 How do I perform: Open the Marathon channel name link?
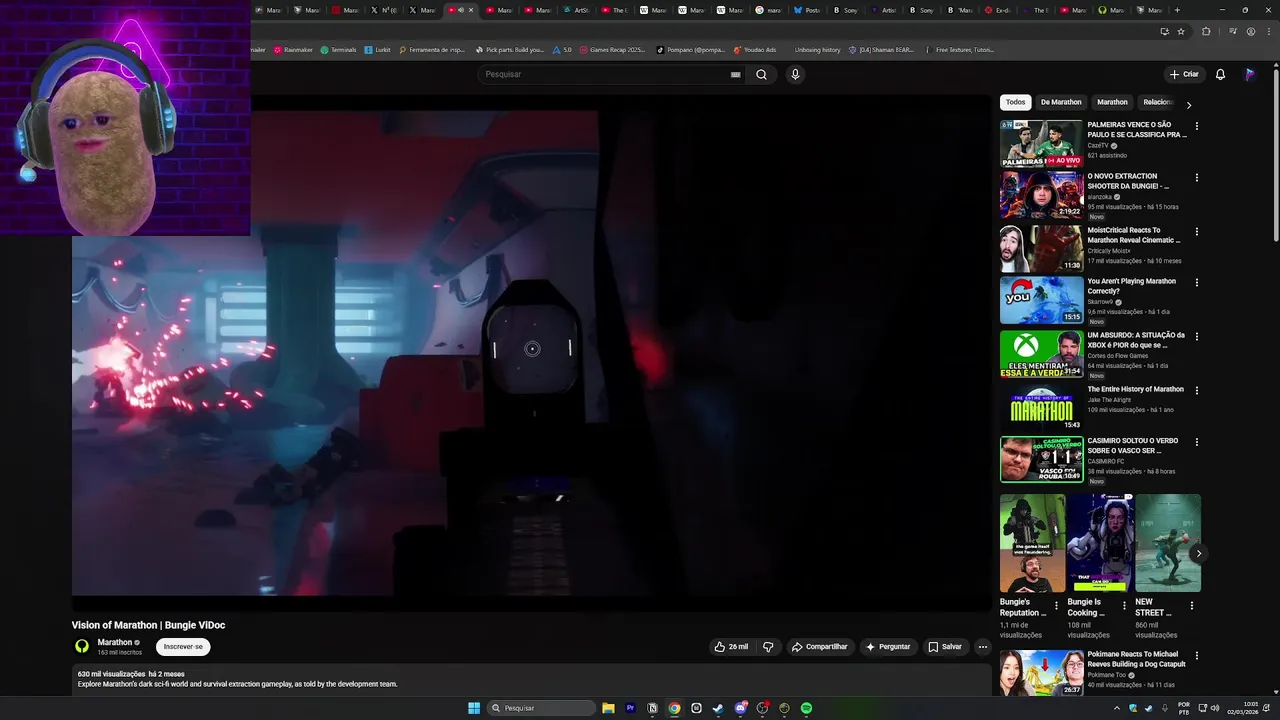[x=115, y=642]
